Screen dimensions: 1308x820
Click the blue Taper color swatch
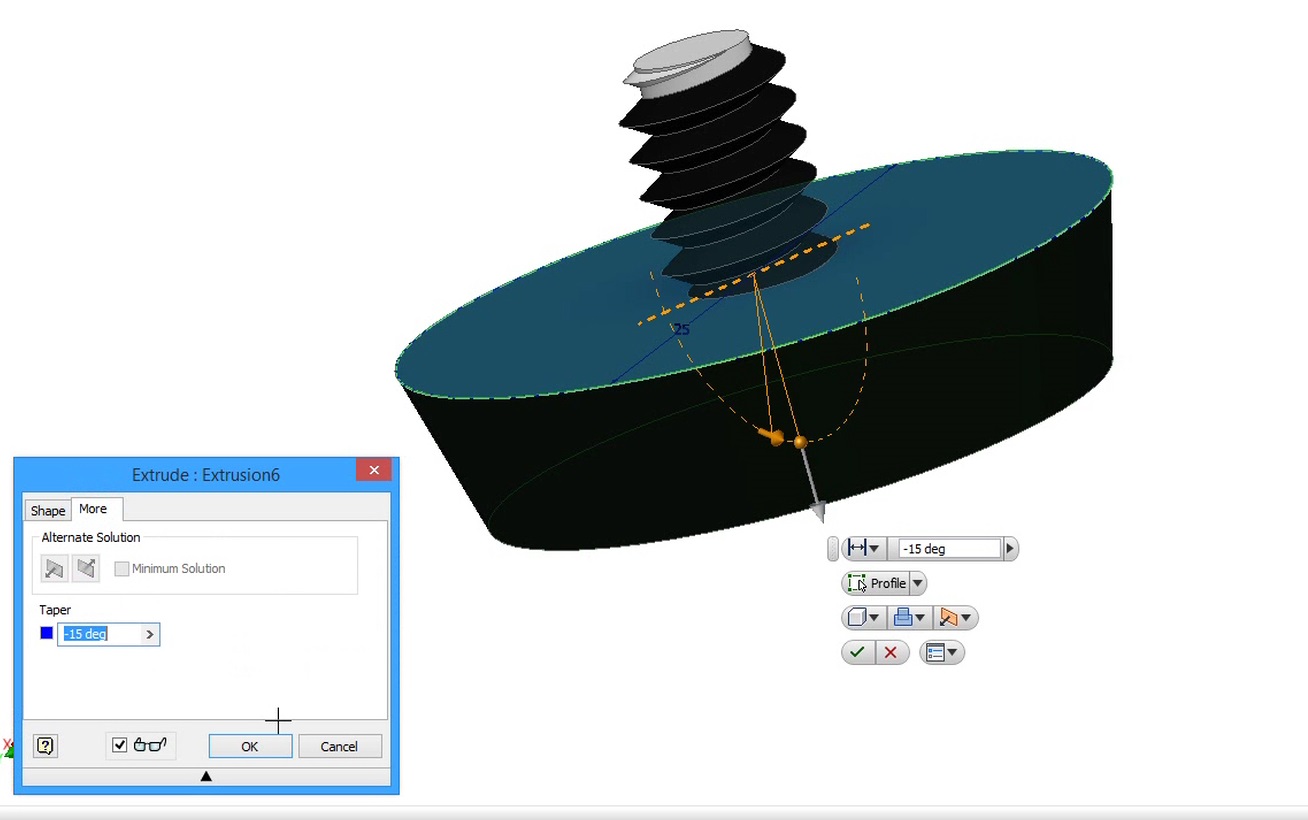coord(44,632)
